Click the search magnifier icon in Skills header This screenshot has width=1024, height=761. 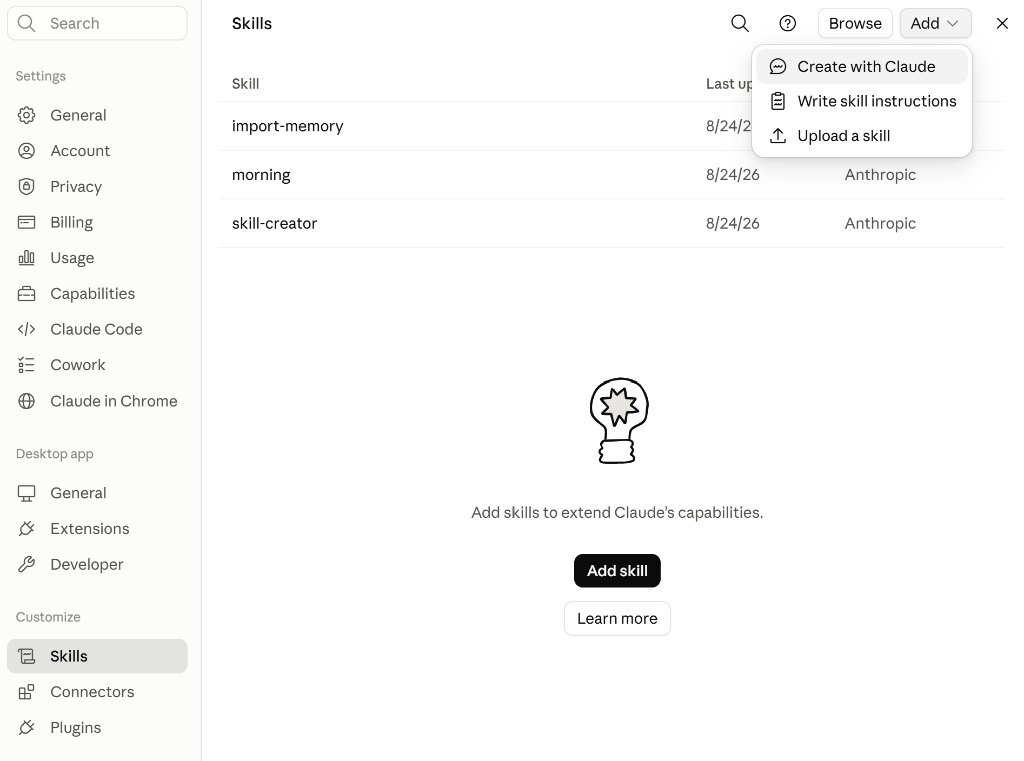[739, 24]
